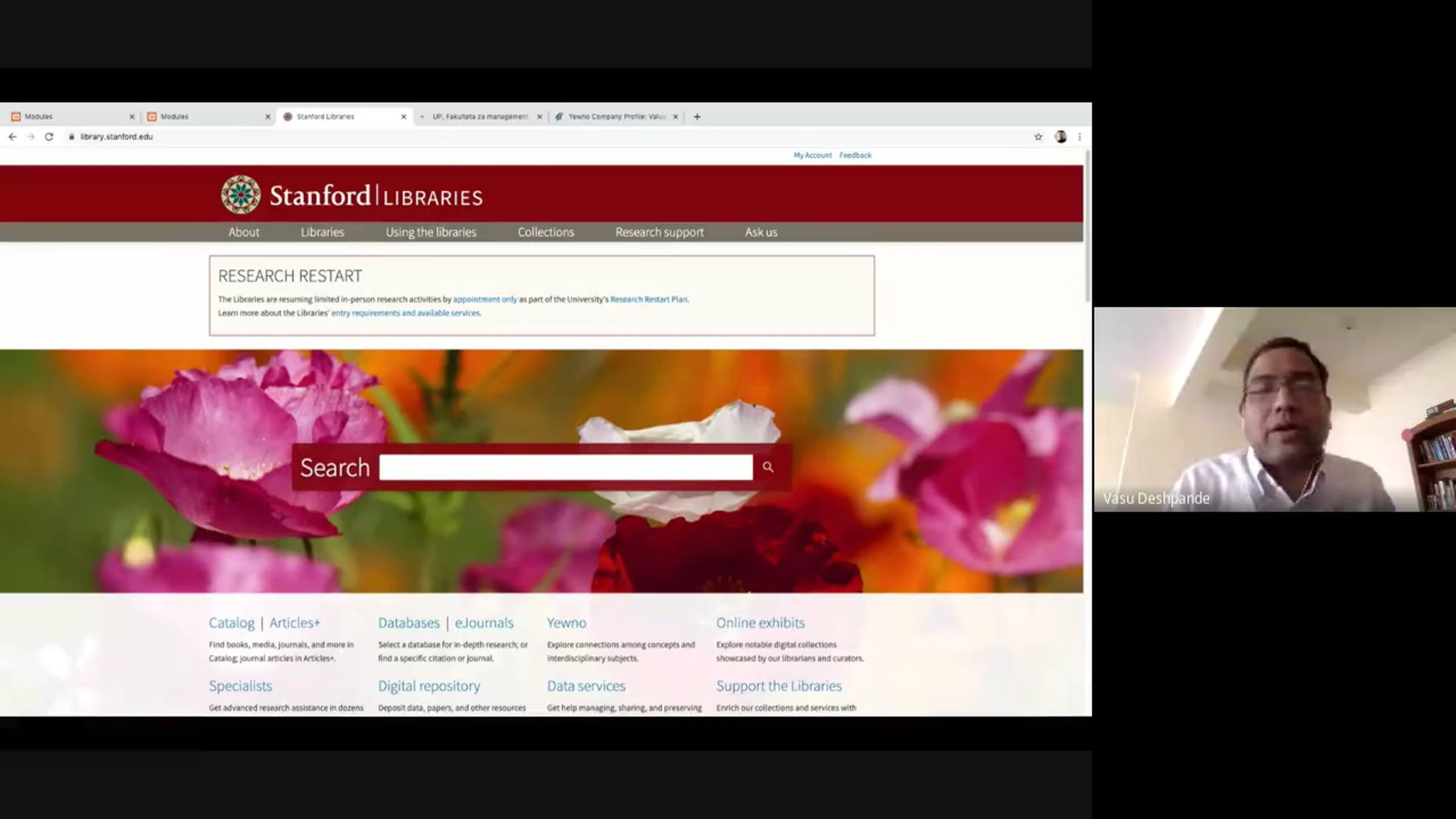
Task: Click the Stanford Libraries seal logo
Action: click(x=241, y=195)
